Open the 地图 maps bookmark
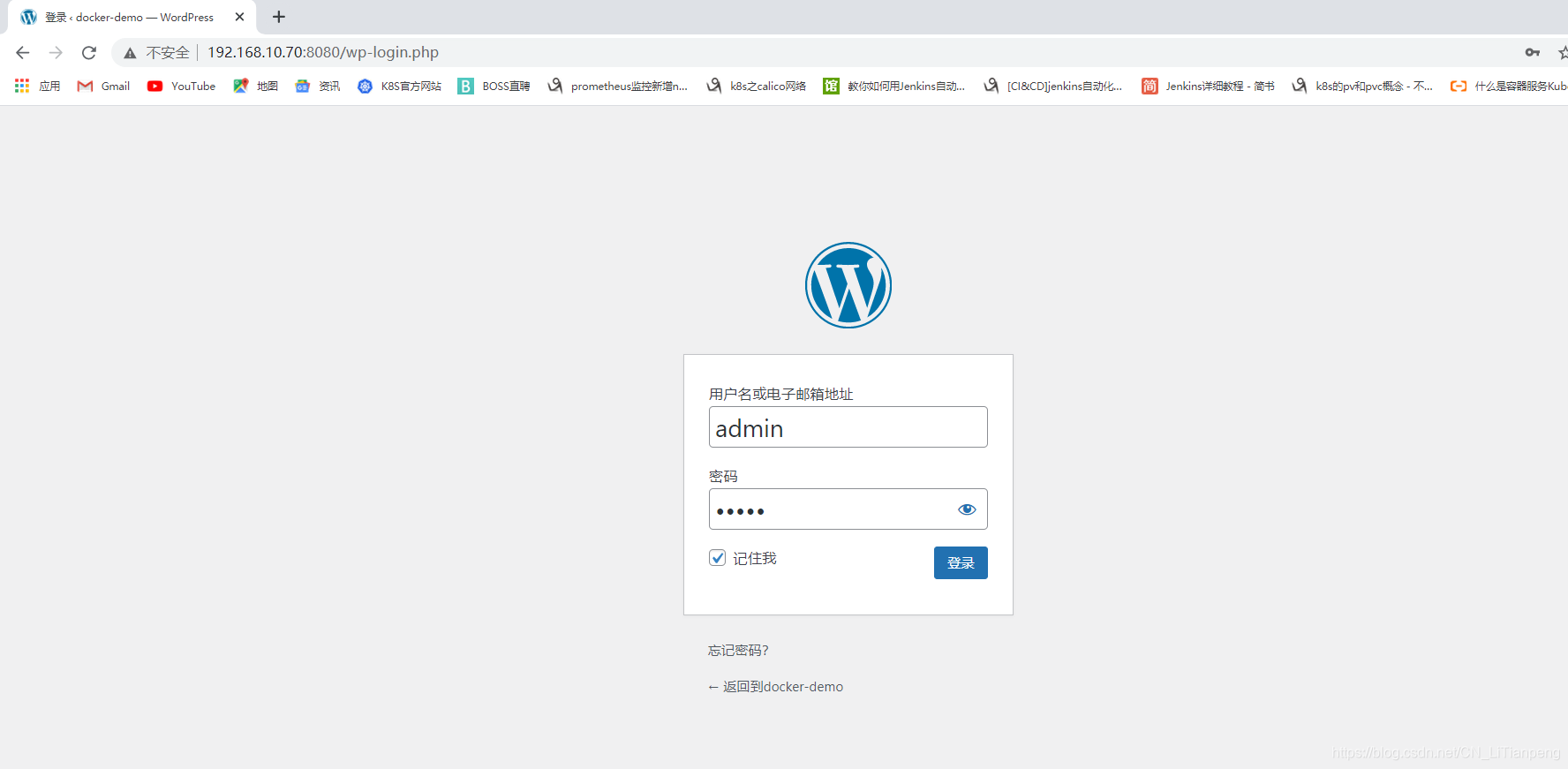 pos(255,86)
